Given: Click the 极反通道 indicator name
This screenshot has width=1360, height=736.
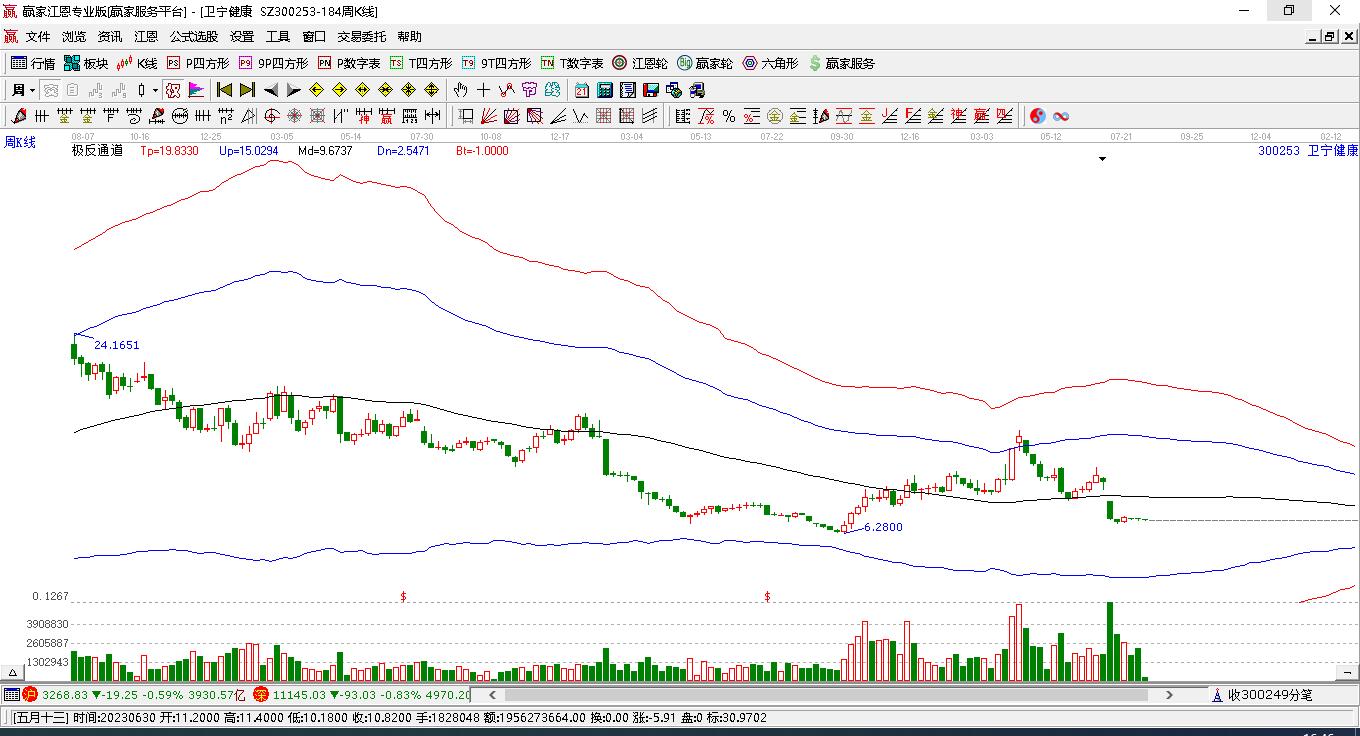Looking at the screenshot, I should coord(98,151).
